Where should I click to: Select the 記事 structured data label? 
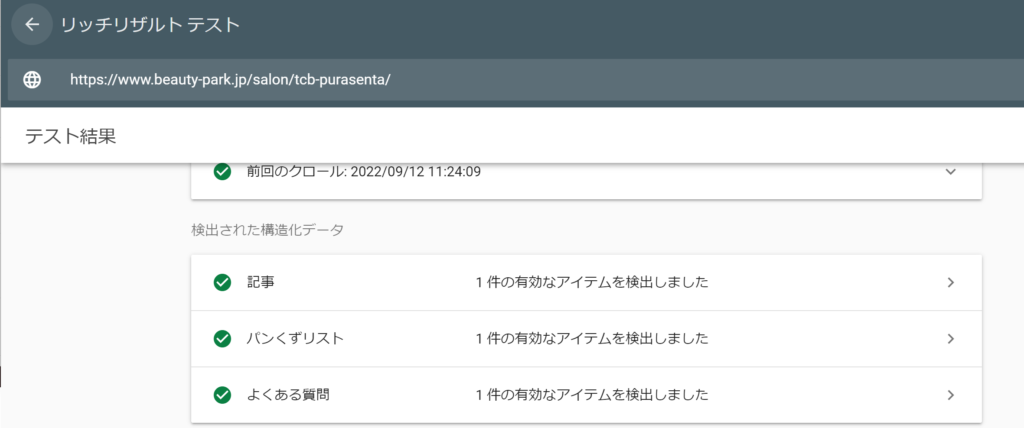click(x=261, y=282)
